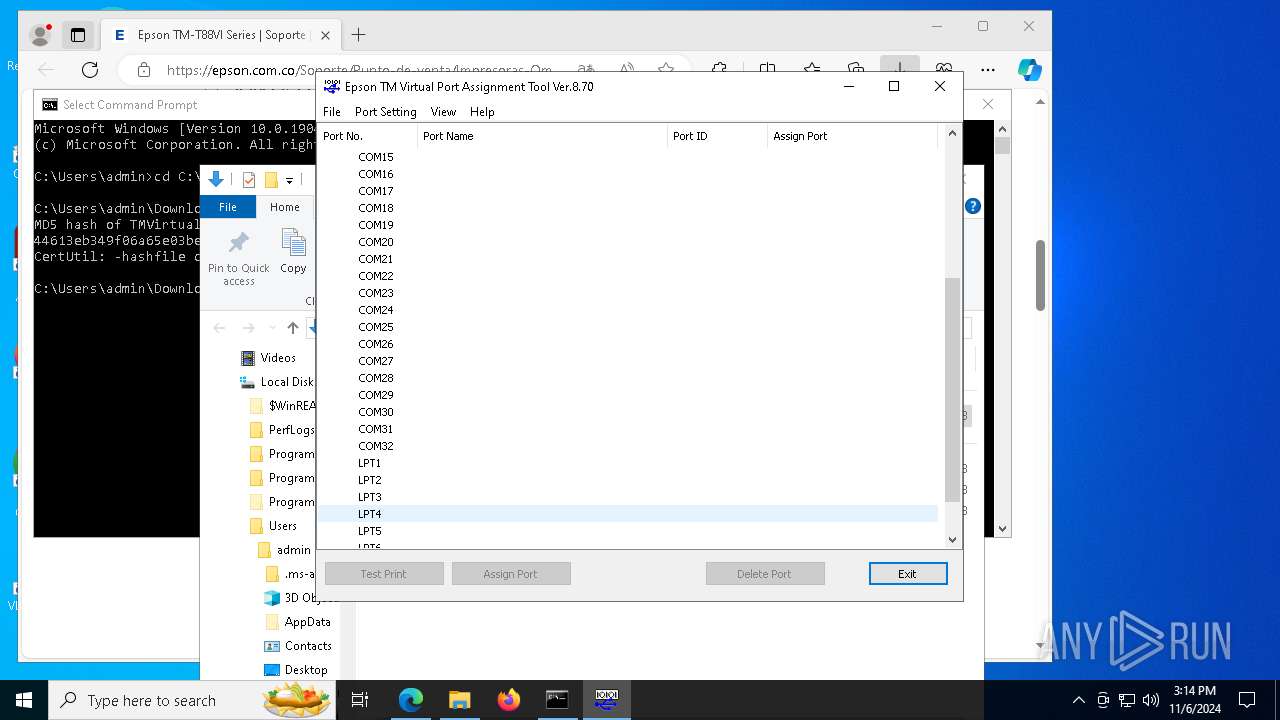Open Edge Settings and more menu
Image resolution: width=1280 pixels, height=720 pixels.
click(988, 70)
